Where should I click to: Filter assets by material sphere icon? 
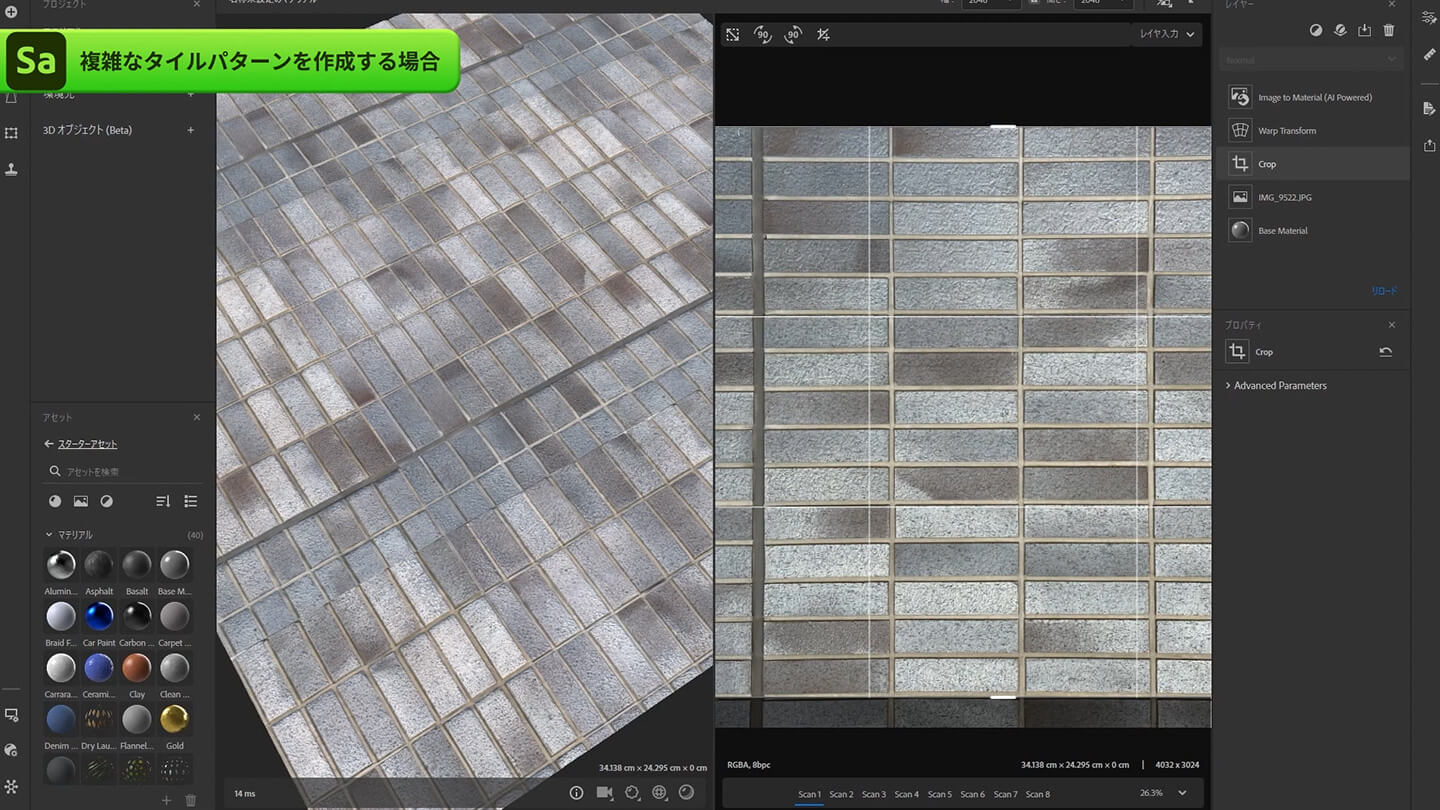[x=55, y=501]
